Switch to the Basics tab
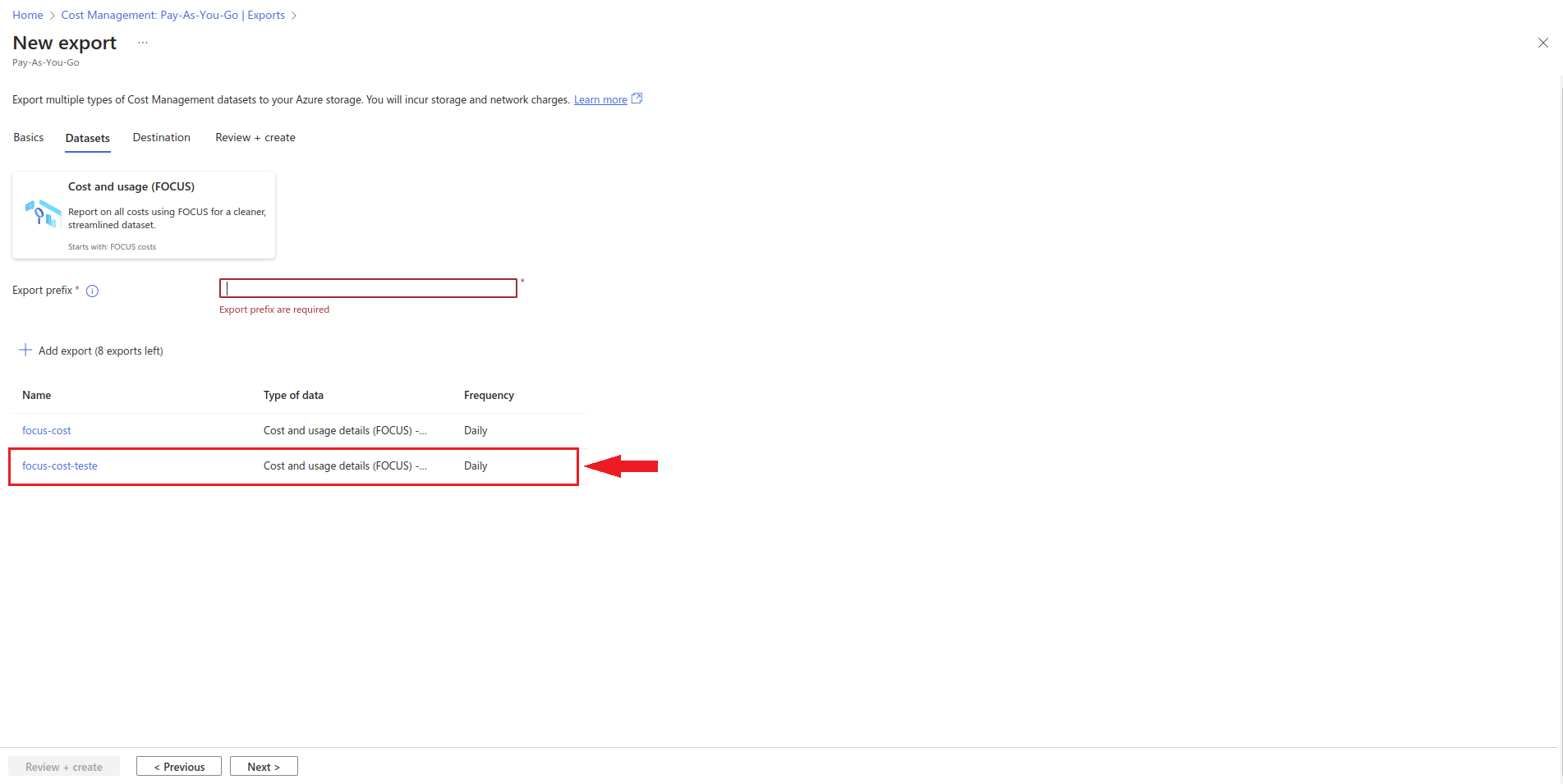1563x784 pixels. (29, 138)
